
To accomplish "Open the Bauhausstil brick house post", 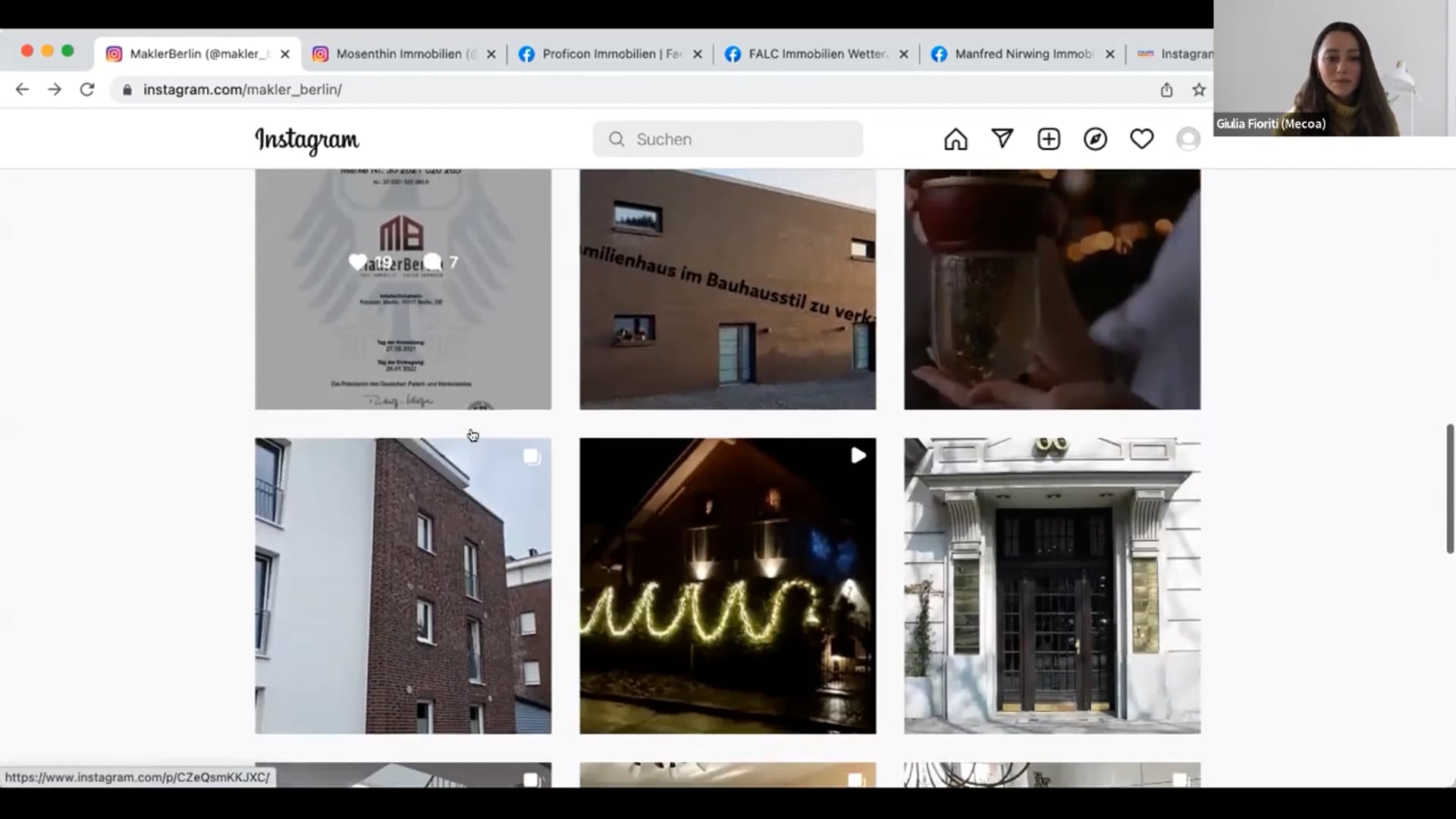I will point(727,289).
